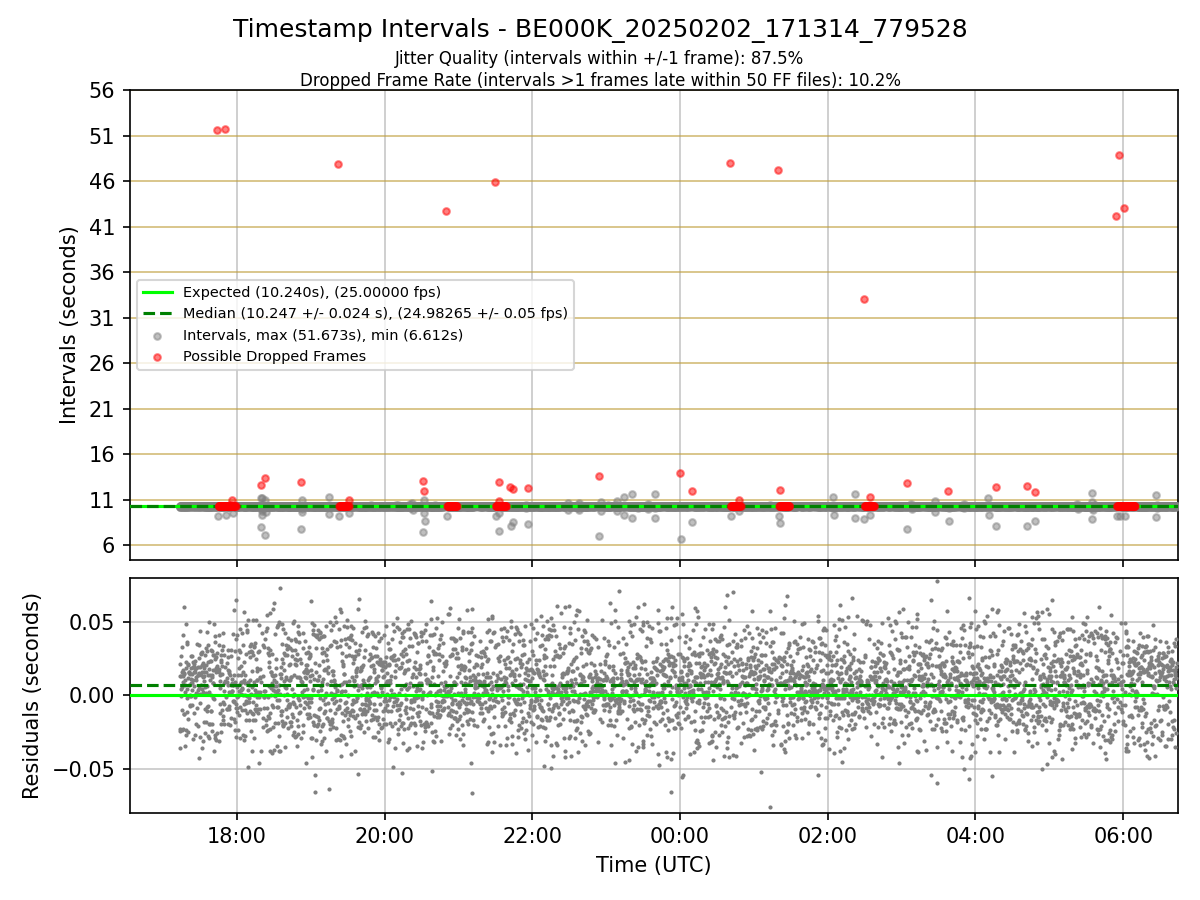Click the highest red point just before 06:00
Viewport: 1200px width, 900px height.
(1119, 155)
